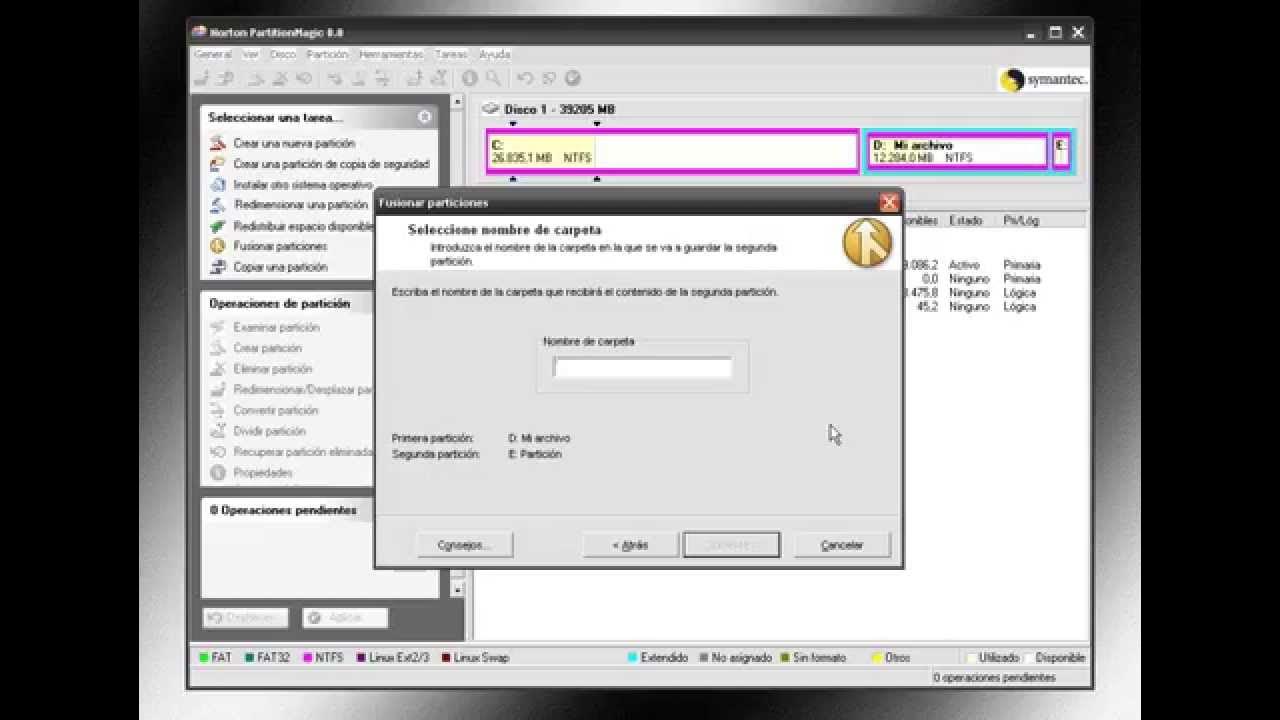Open the Disco menu
This screenshot has width=1280, height=720.
[283, 54]
